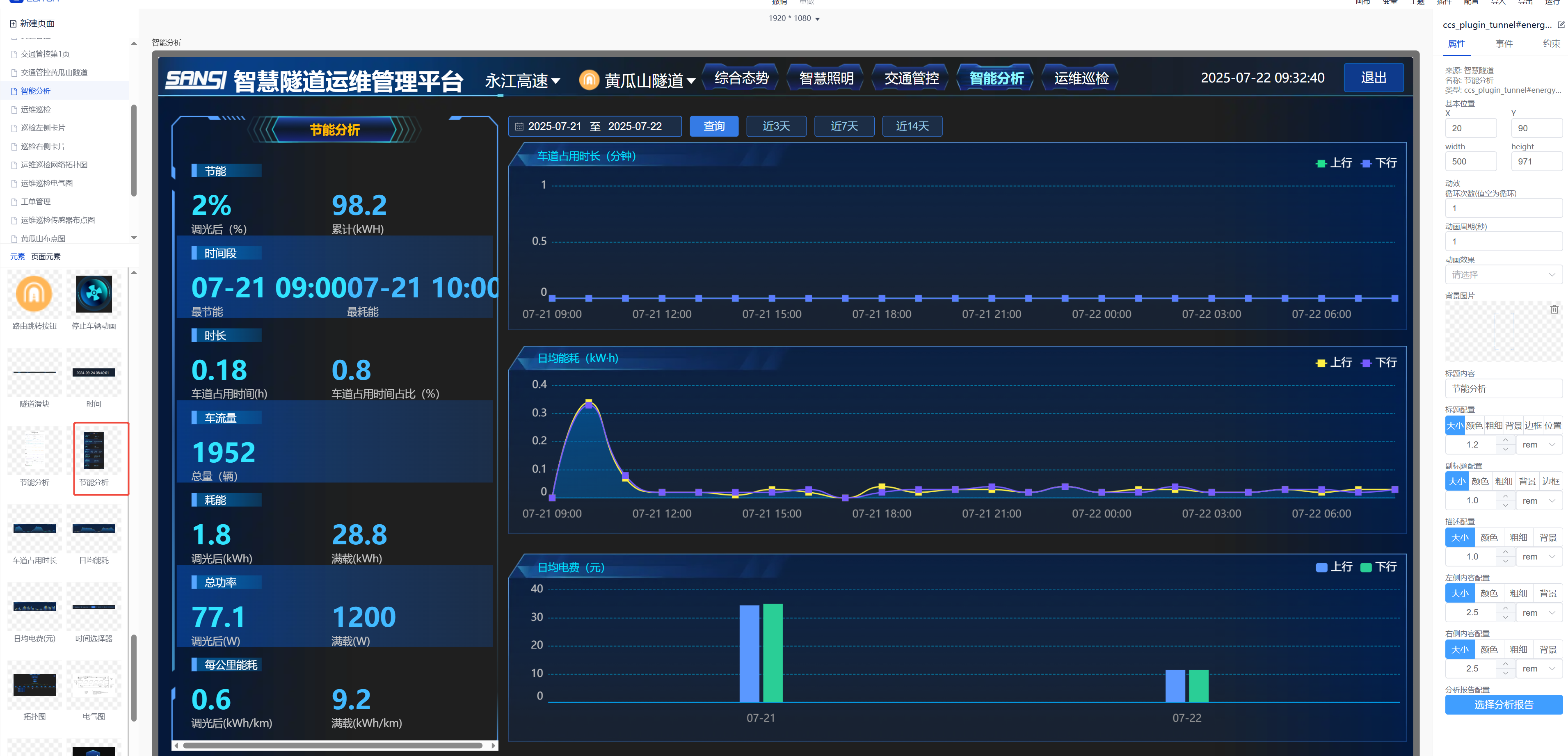Select the 拓扑图 element thumbnail
The height and width of the screenshot is (756, 1568).
[34, 685]
